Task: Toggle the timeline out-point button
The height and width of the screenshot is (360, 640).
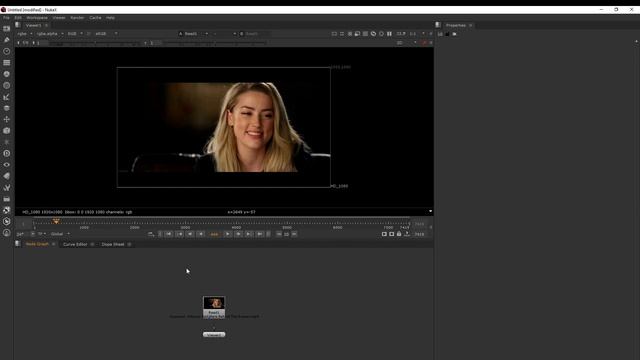Action: (268, 234)
